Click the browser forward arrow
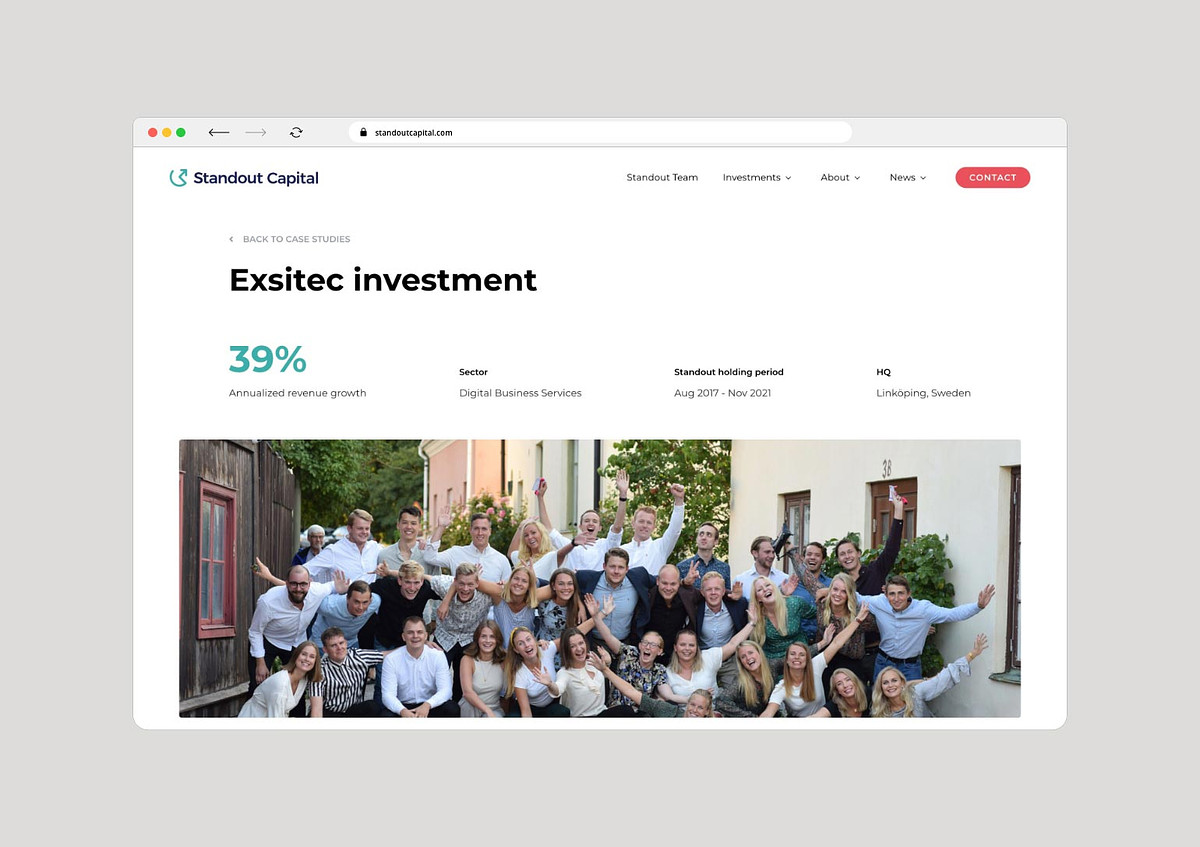This screenshot has height=847, width=1200. [x=256, y=132]
